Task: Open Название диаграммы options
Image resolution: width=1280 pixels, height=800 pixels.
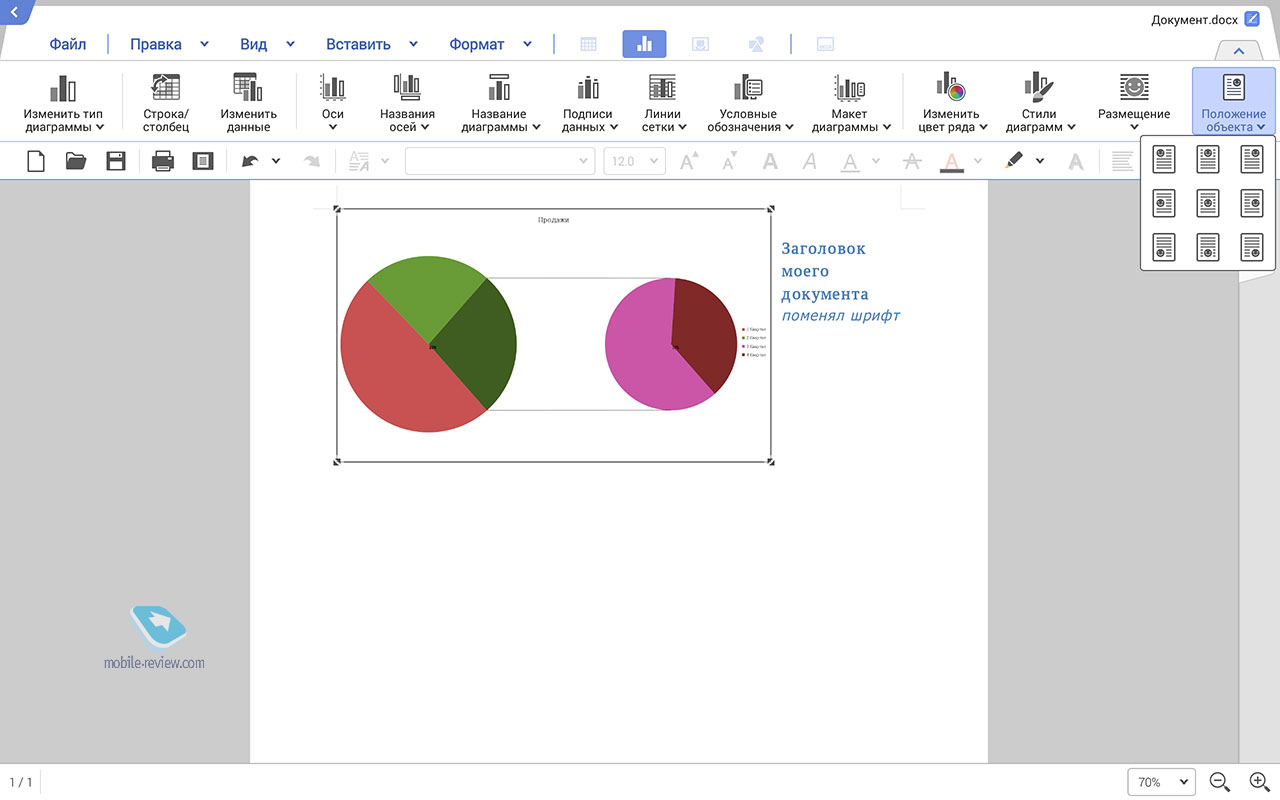Action: [x=499, y=103]
